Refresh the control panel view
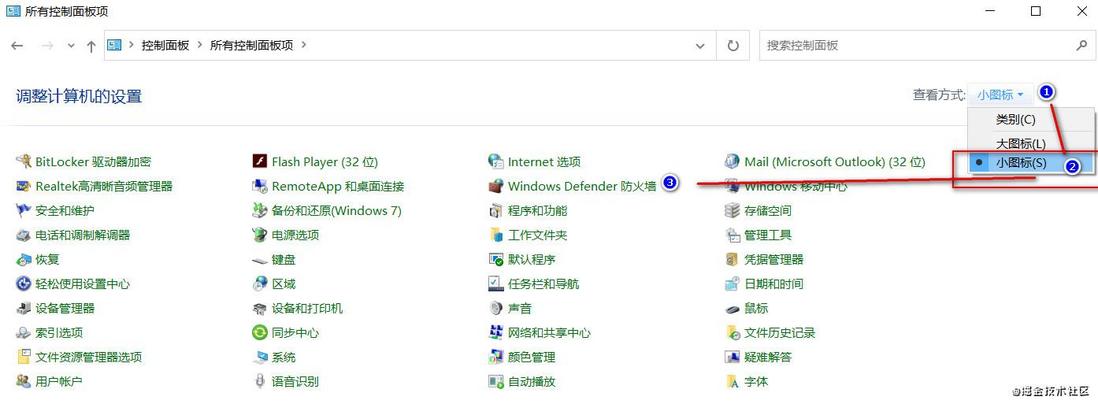1098x404 pixels. tap(733, 46)
